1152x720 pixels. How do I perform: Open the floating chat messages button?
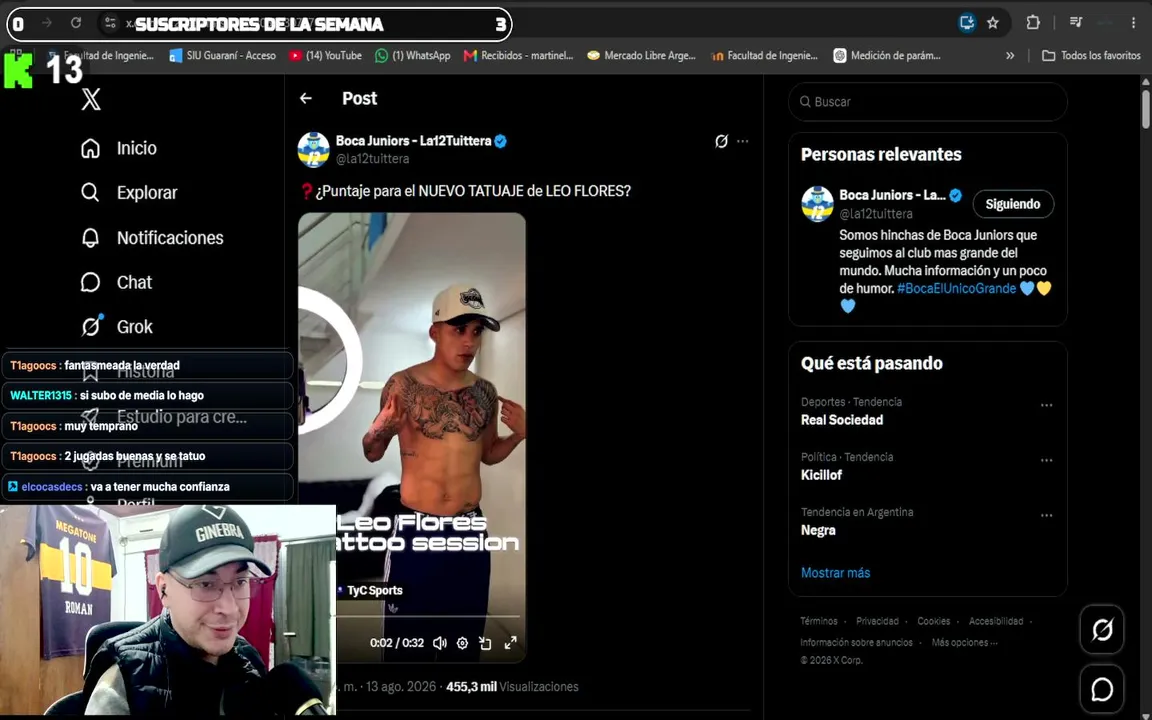(1101, 689)
